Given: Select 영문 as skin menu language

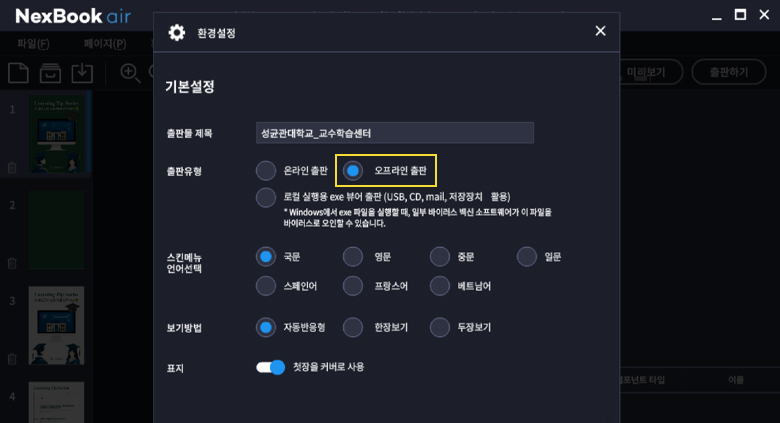Looking at the screenshot, I should click(x=353, y=257).
